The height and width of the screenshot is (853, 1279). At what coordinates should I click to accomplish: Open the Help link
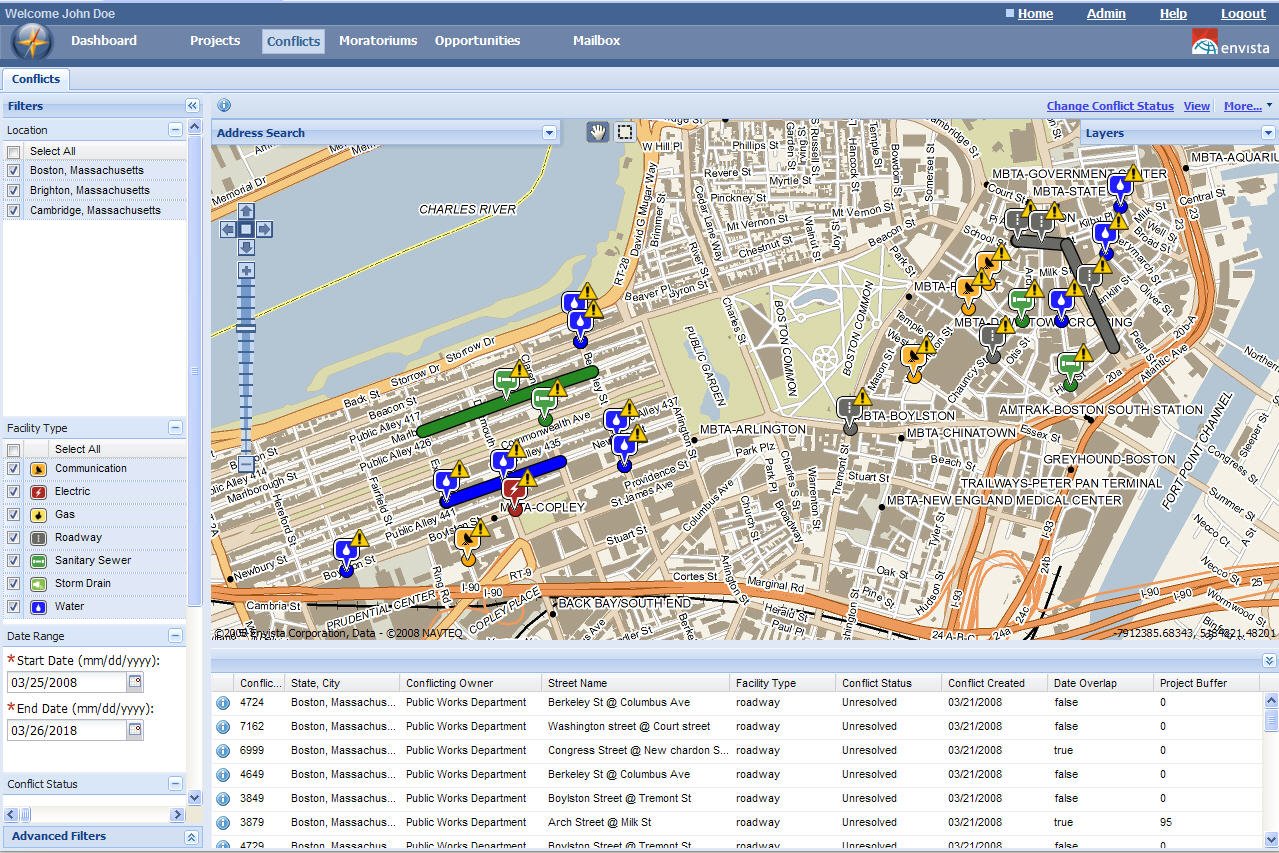(1173, 14)
